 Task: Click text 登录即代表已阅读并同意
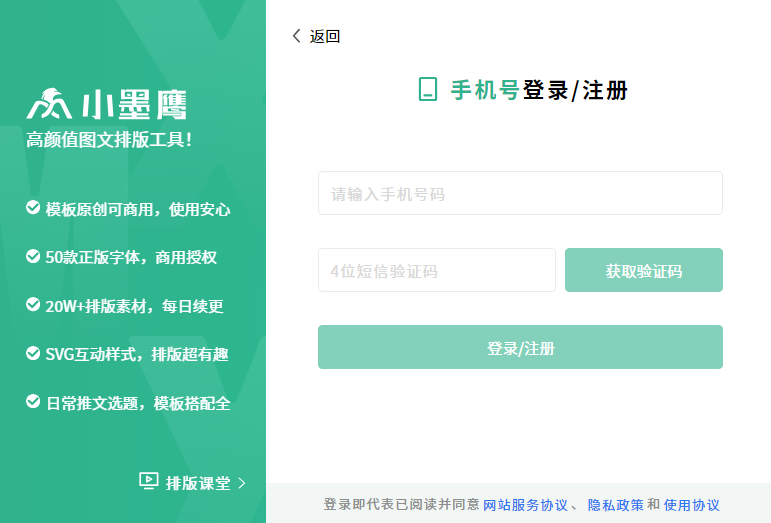[401, 505]
